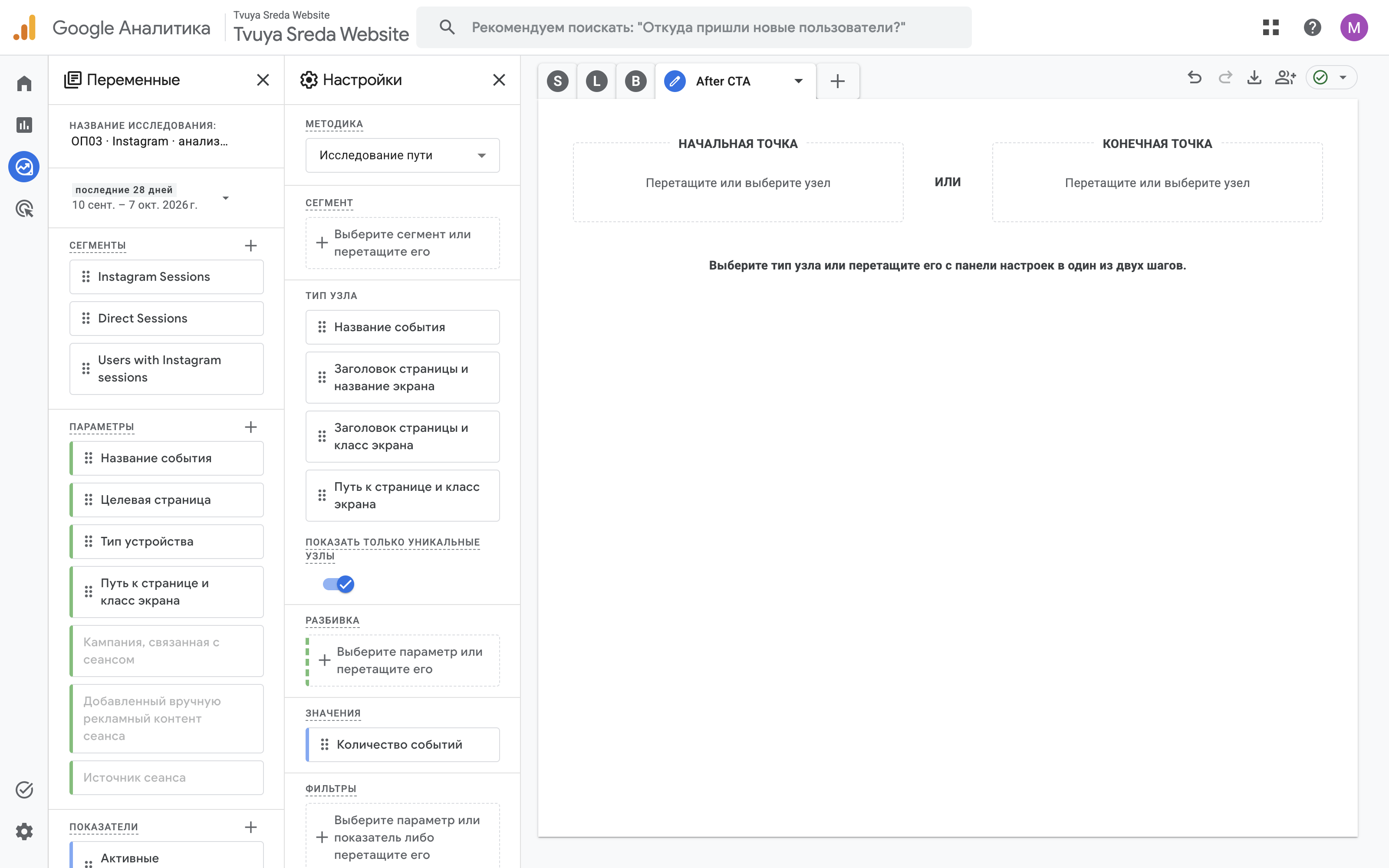Viewport: 1389px width, 868px height.
Task: Toggle show only unique nodes switch
Action: point(339,585)
